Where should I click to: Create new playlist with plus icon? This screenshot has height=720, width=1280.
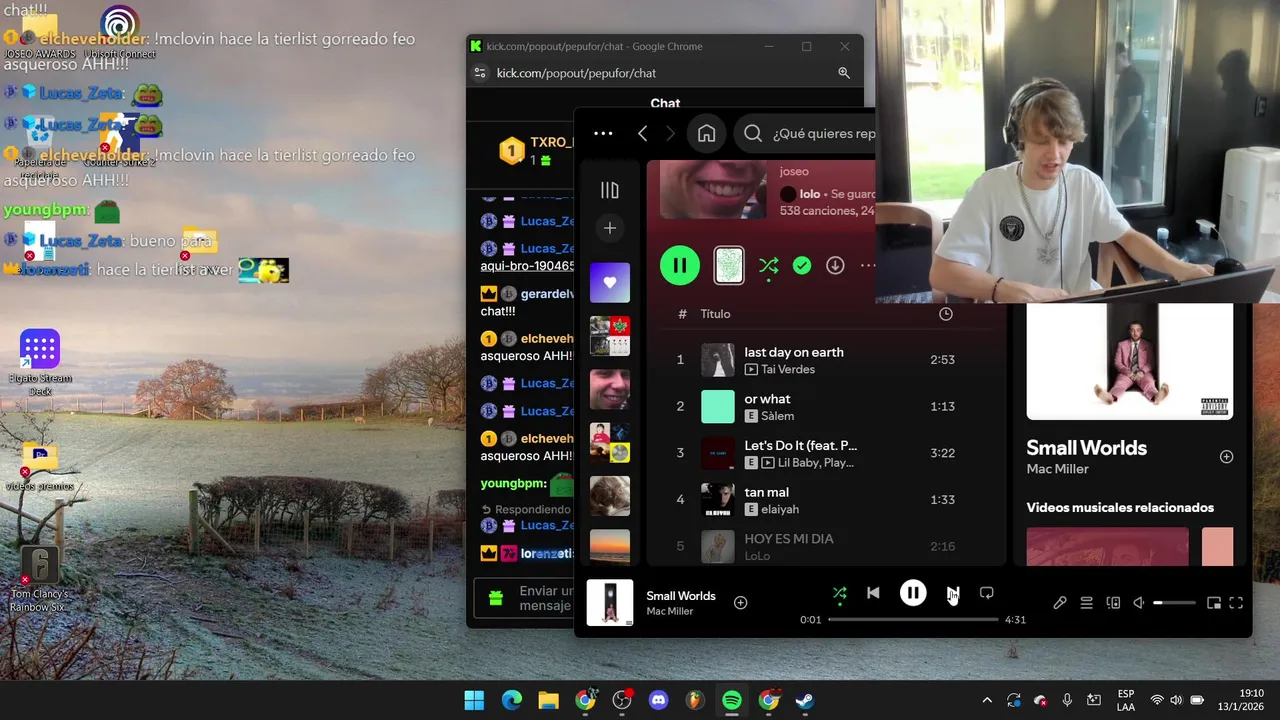609,228
